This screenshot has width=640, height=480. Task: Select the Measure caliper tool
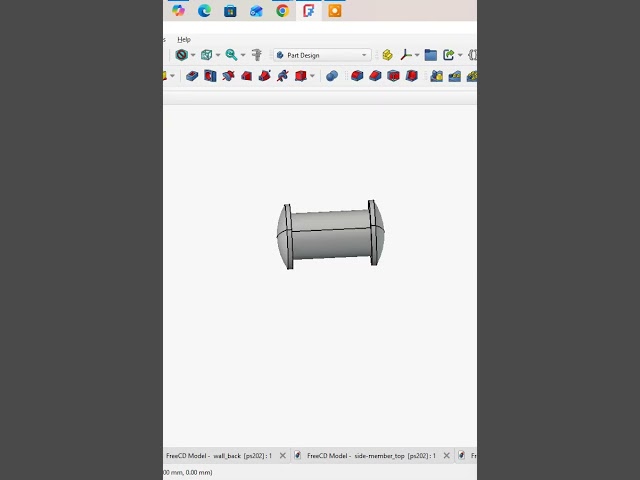(x=257, y=55)
